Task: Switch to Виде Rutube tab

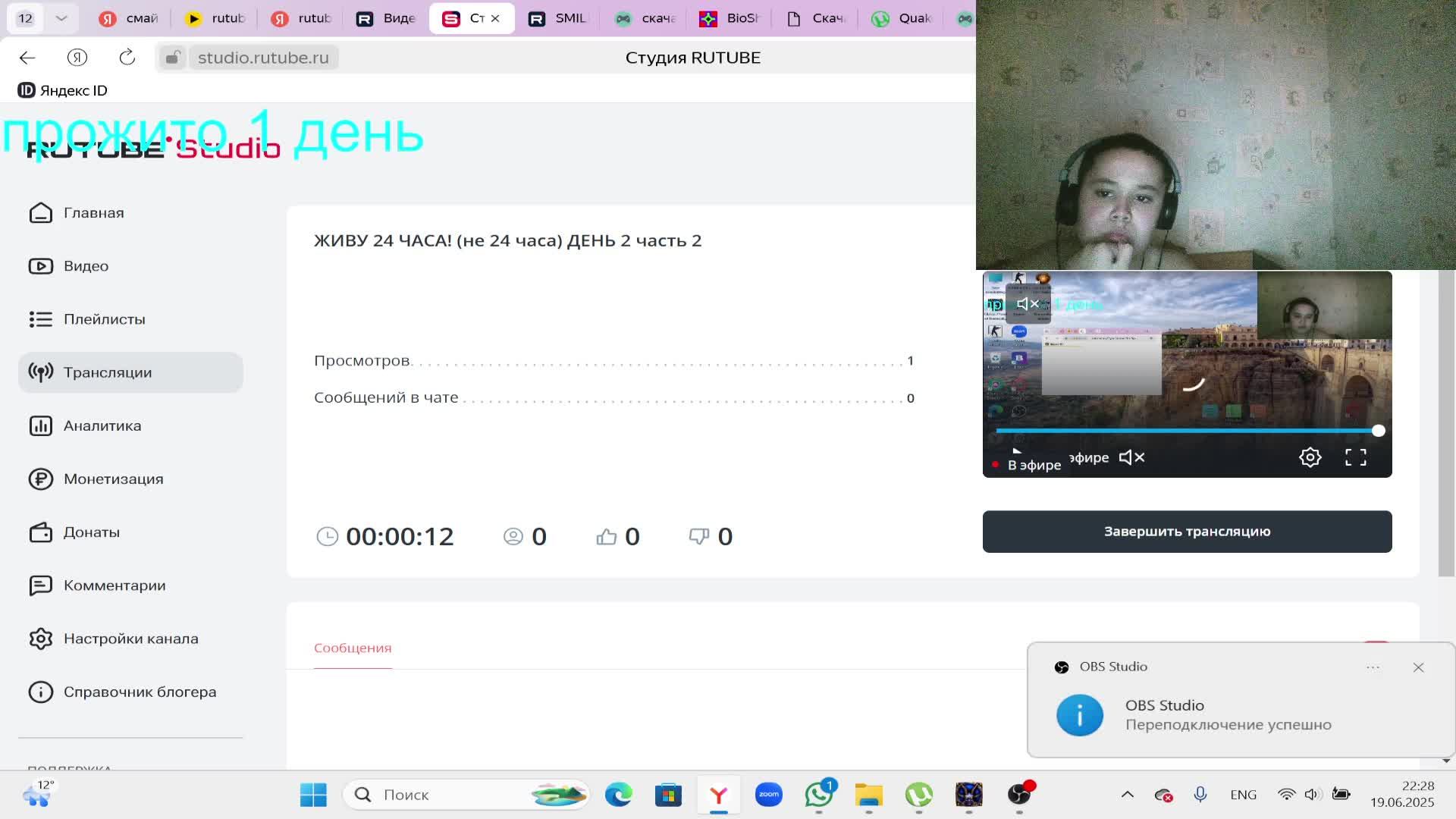Action: pos(387,18)
